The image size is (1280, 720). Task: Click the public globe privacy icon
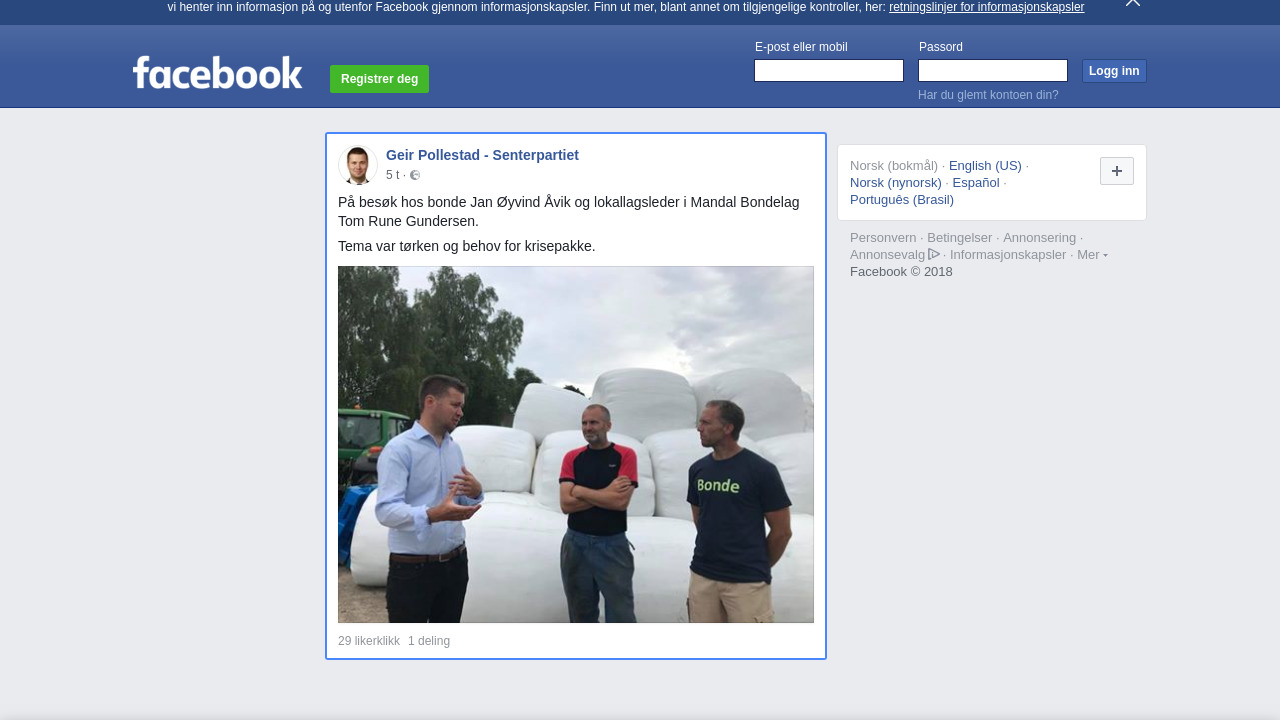(415, 175)
